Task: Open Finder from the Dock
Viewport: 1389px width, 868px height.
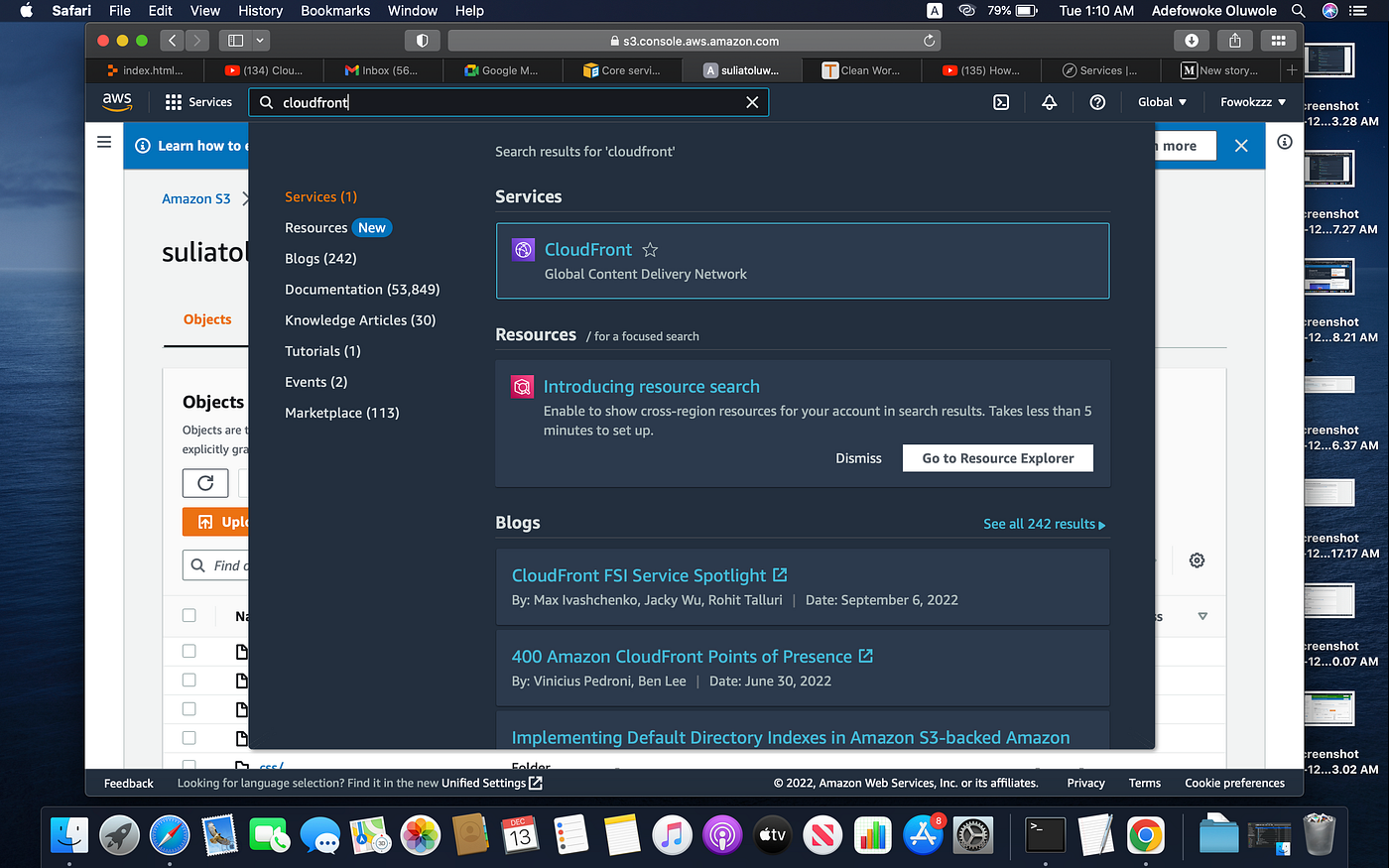Action: tap(69, 835)
